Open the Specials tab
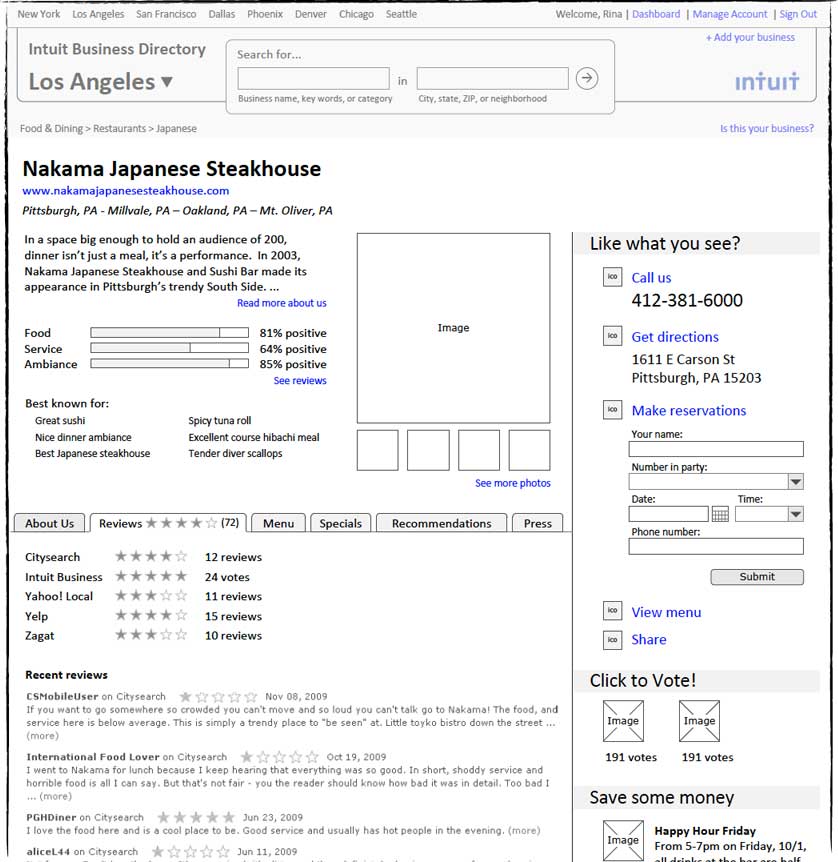The width and height of the screenshot is (838, 862). pyautogui.click(x=340, y=523)
